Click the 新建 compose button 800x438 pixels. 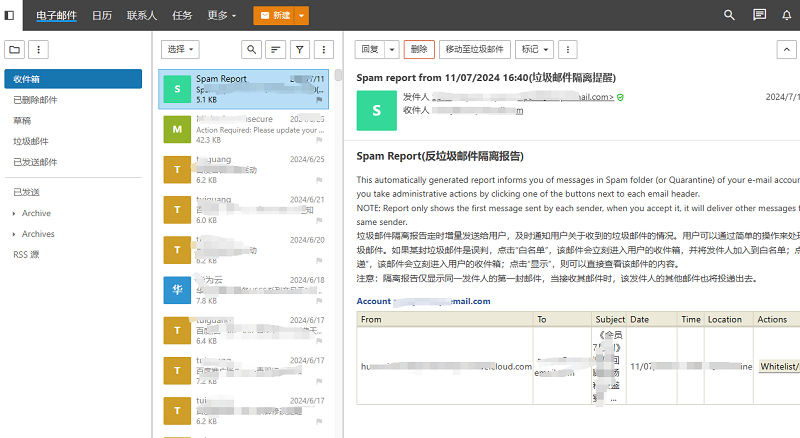coord(274,16)
